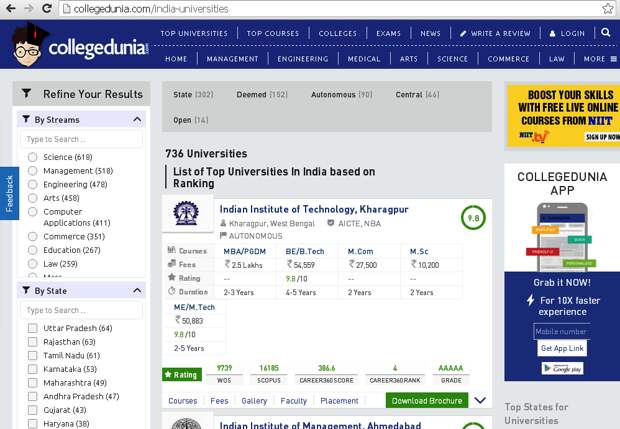Click the funnel icon in Refine Your Results
Screen dimensions: 620x429
pos(26,93)
